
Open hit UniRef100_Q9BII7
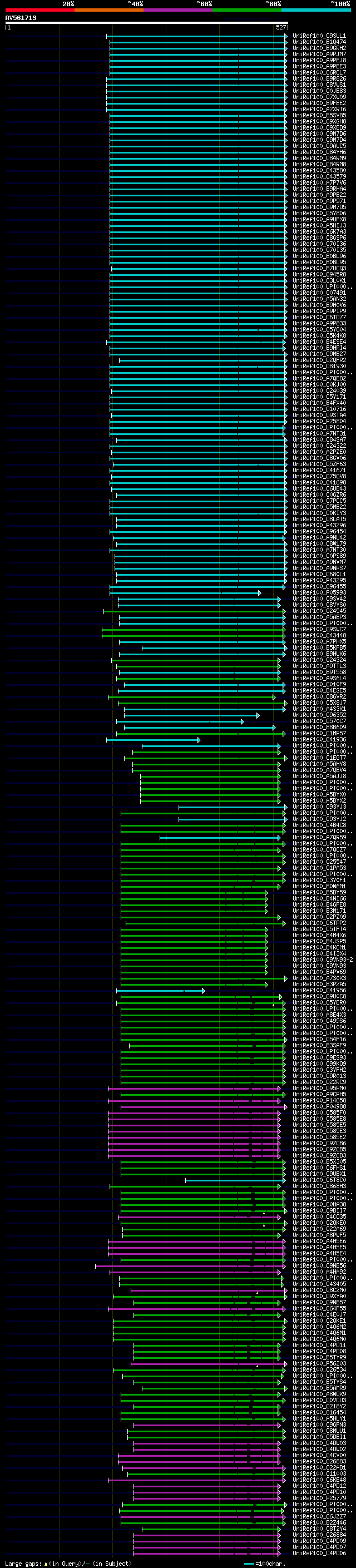(x=319, y=1211)
